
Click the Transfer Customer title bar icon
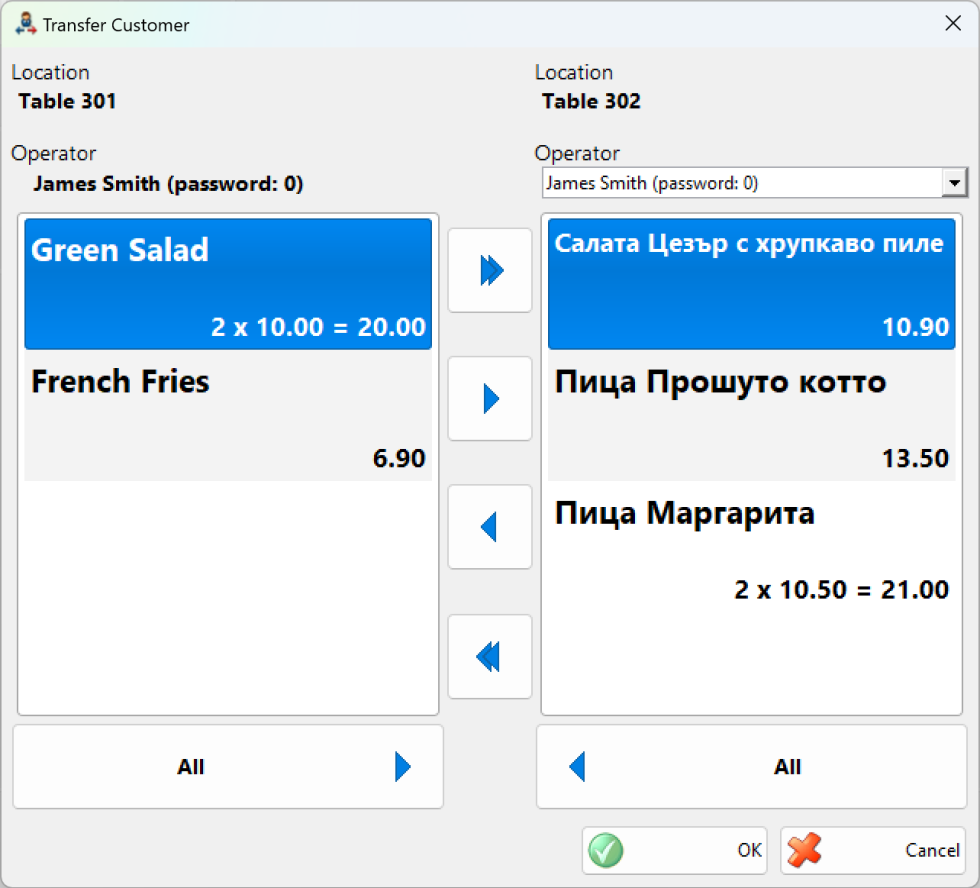[26, 24]
